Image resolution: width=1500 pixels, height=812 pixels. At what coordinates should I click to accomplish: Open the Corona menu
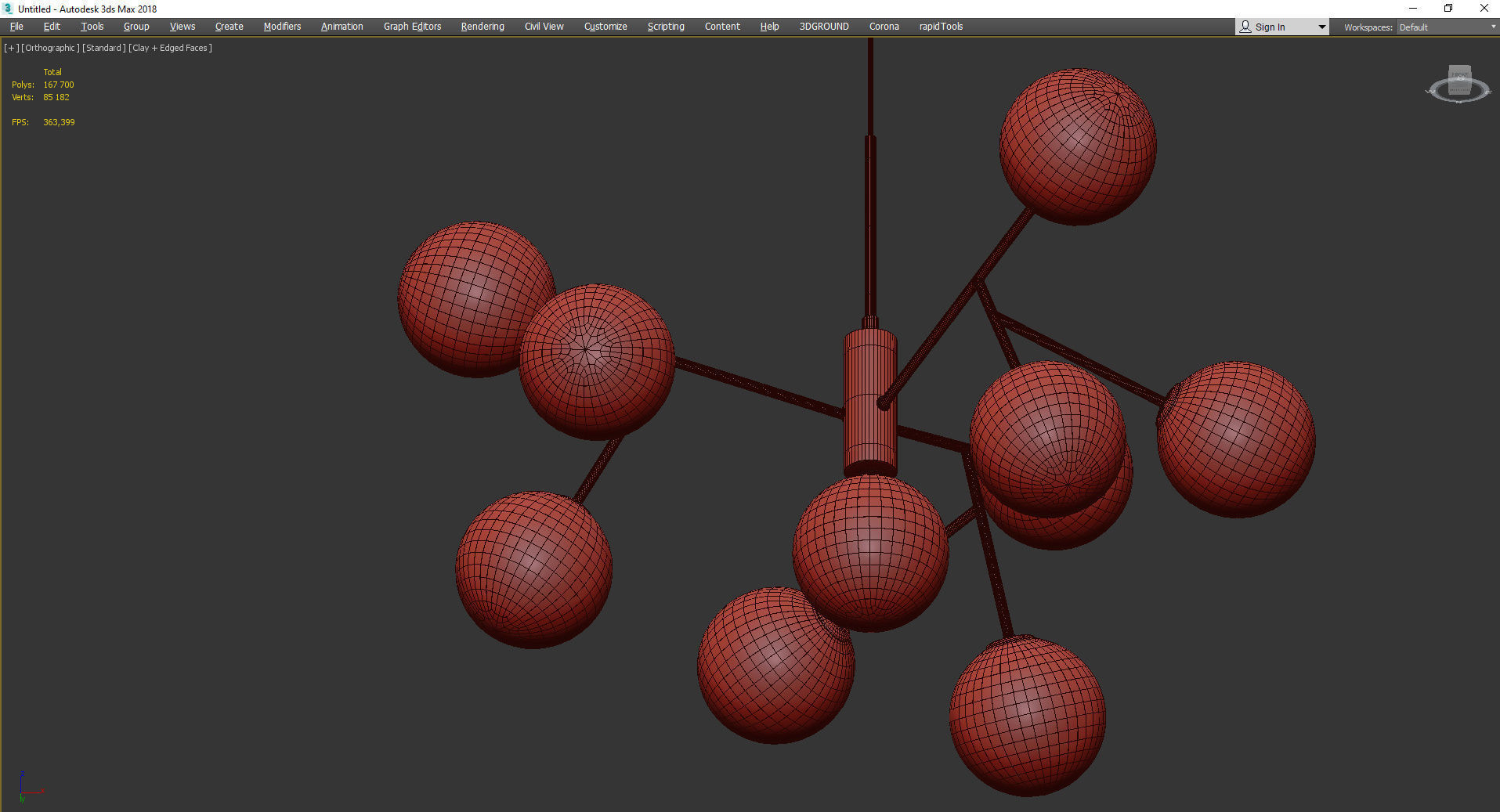[884, 27]
